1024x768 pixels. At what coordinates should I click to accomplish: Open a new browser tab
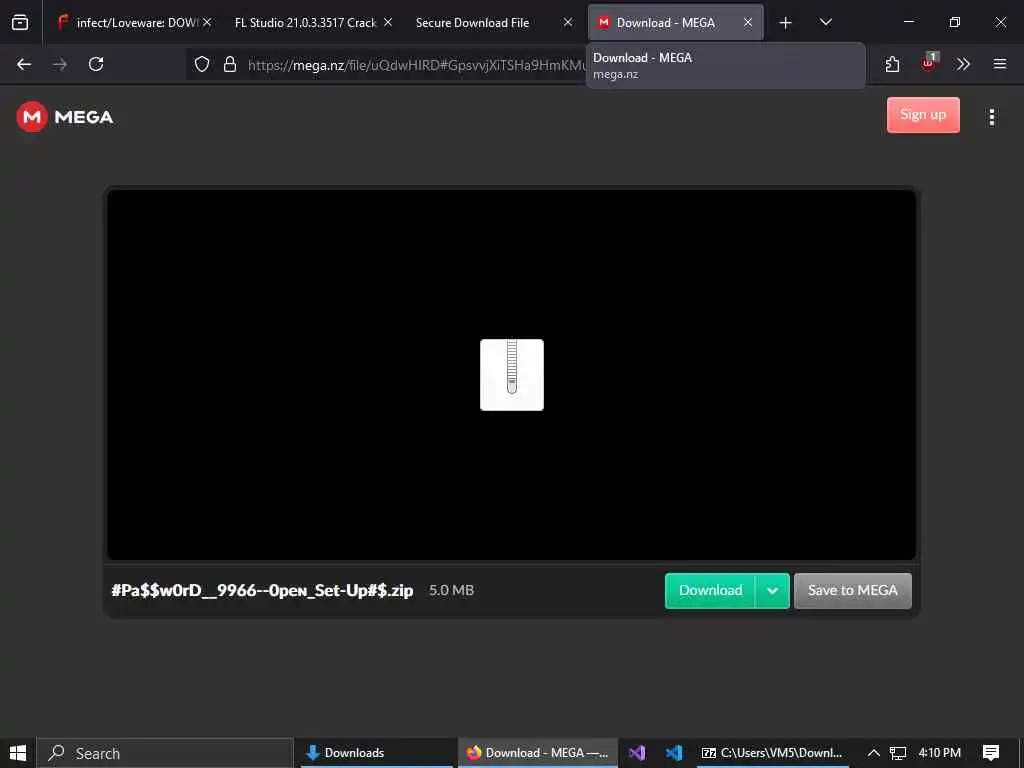pos(786,22)
